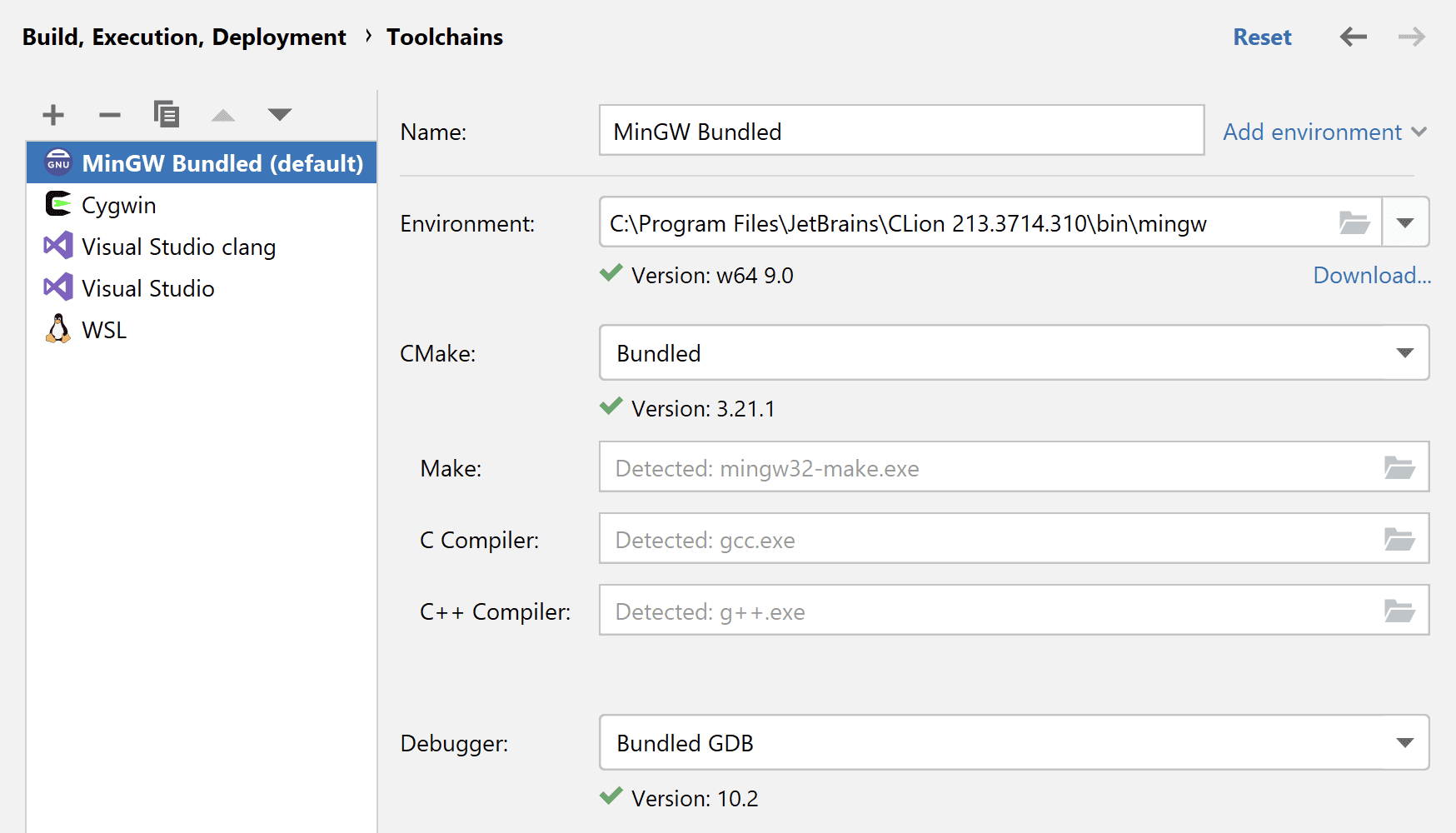Move toolchain down in the list
The image size is (1456, 833).
pyautogui.click(x=280, y=114)
